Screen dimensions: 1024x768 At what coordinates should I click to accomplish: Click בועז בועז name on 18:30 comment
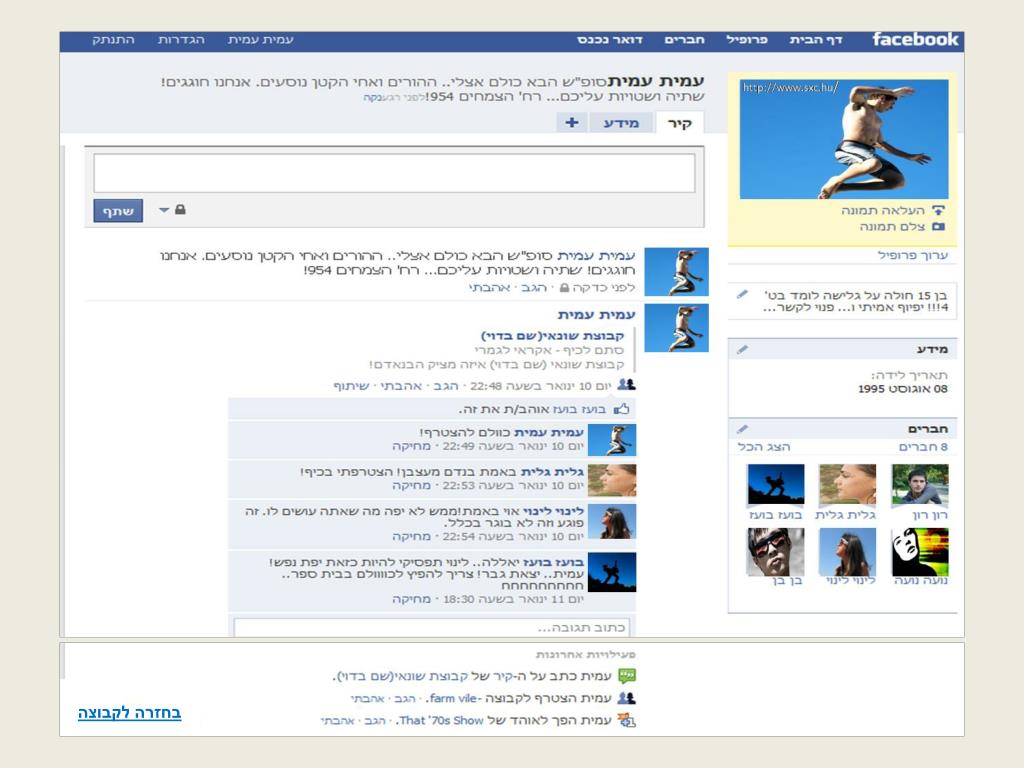coord(552,562)
